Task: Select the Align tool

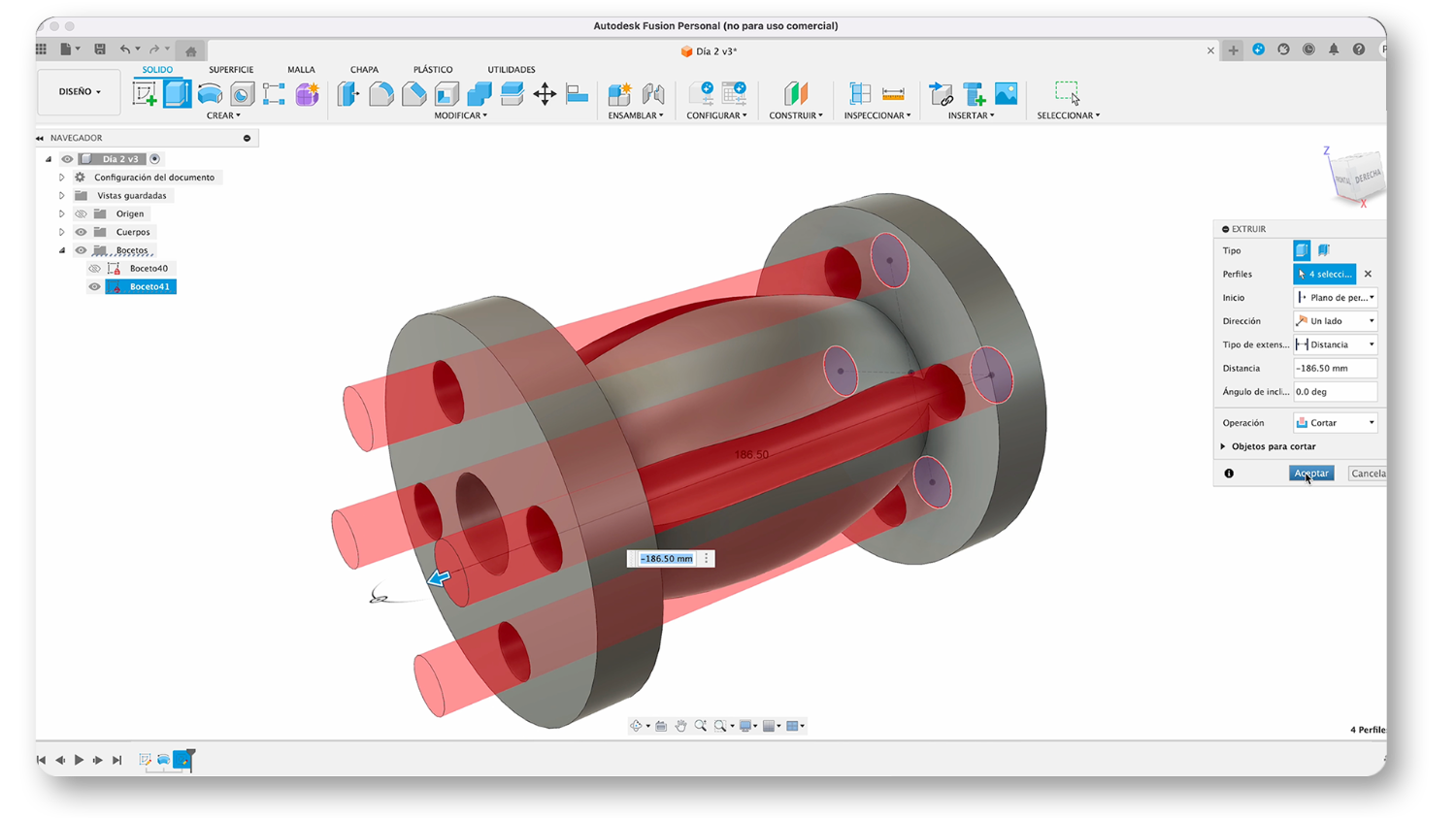Action: coord(578,93)
